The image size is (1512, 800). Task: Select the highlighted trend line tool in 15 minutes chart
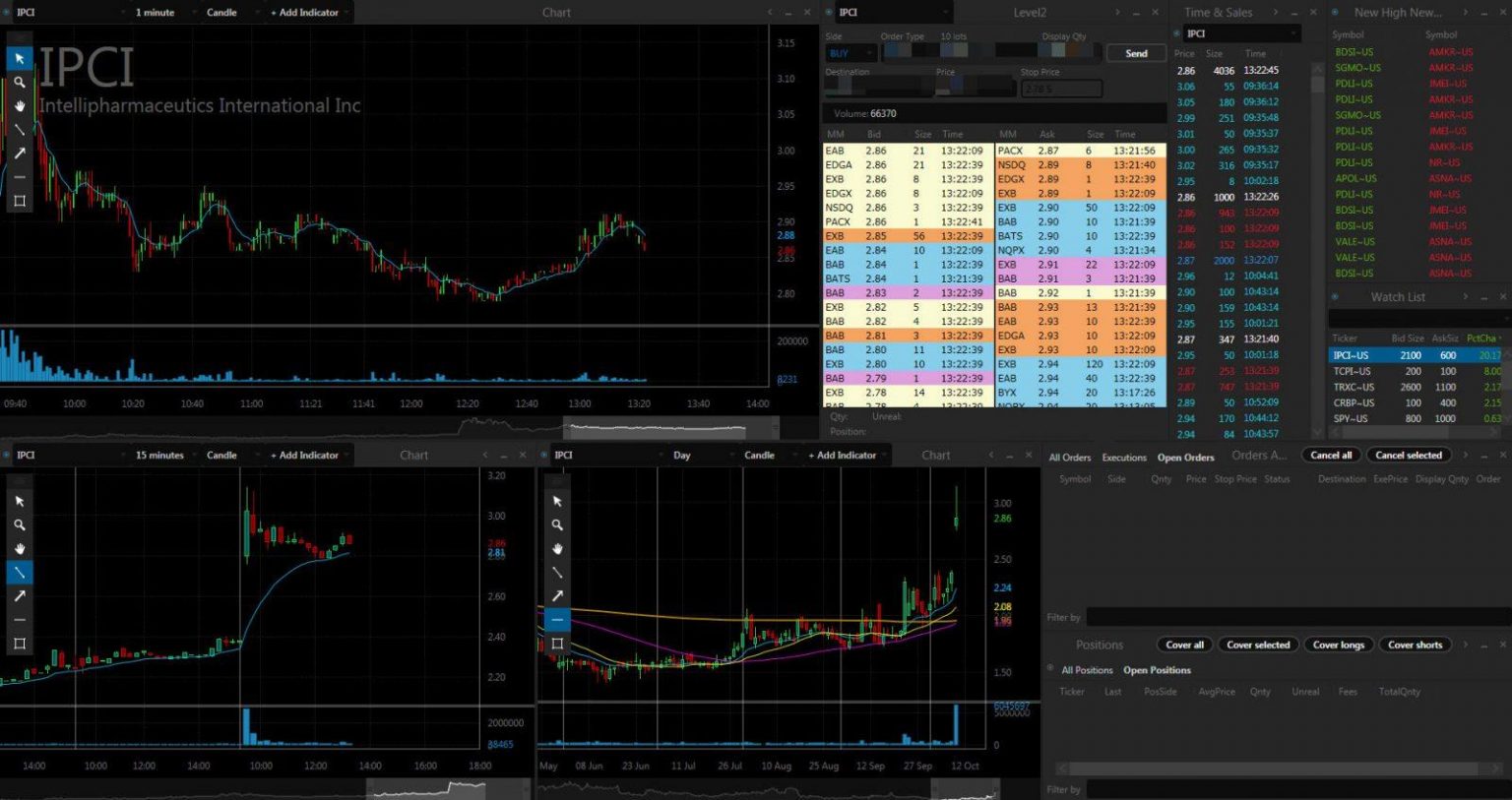pos(20,572)
